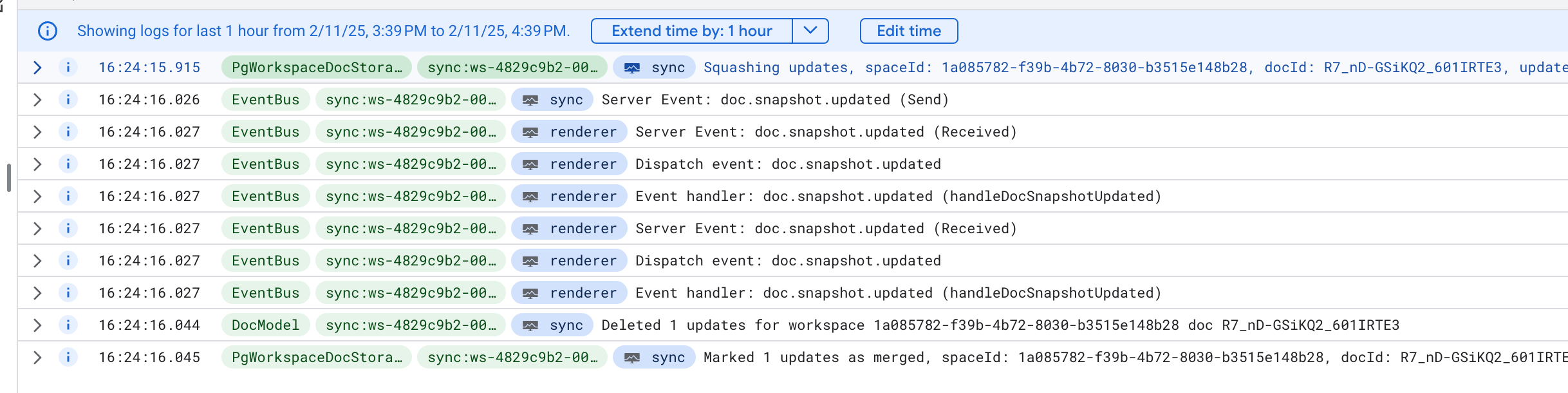The height and width of the screenshot is (393, 1568).
Task: Click renderer chip on Server Event Received row
Action: point(569,132)
